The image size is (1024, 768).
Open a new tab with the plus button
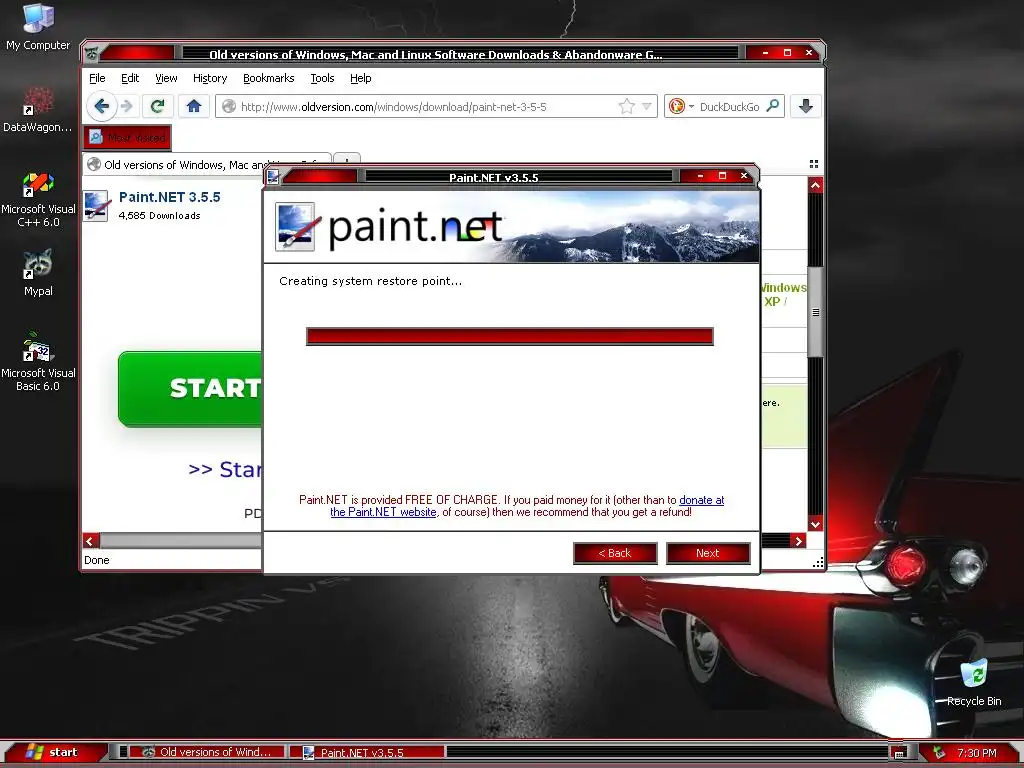[347, 159]
